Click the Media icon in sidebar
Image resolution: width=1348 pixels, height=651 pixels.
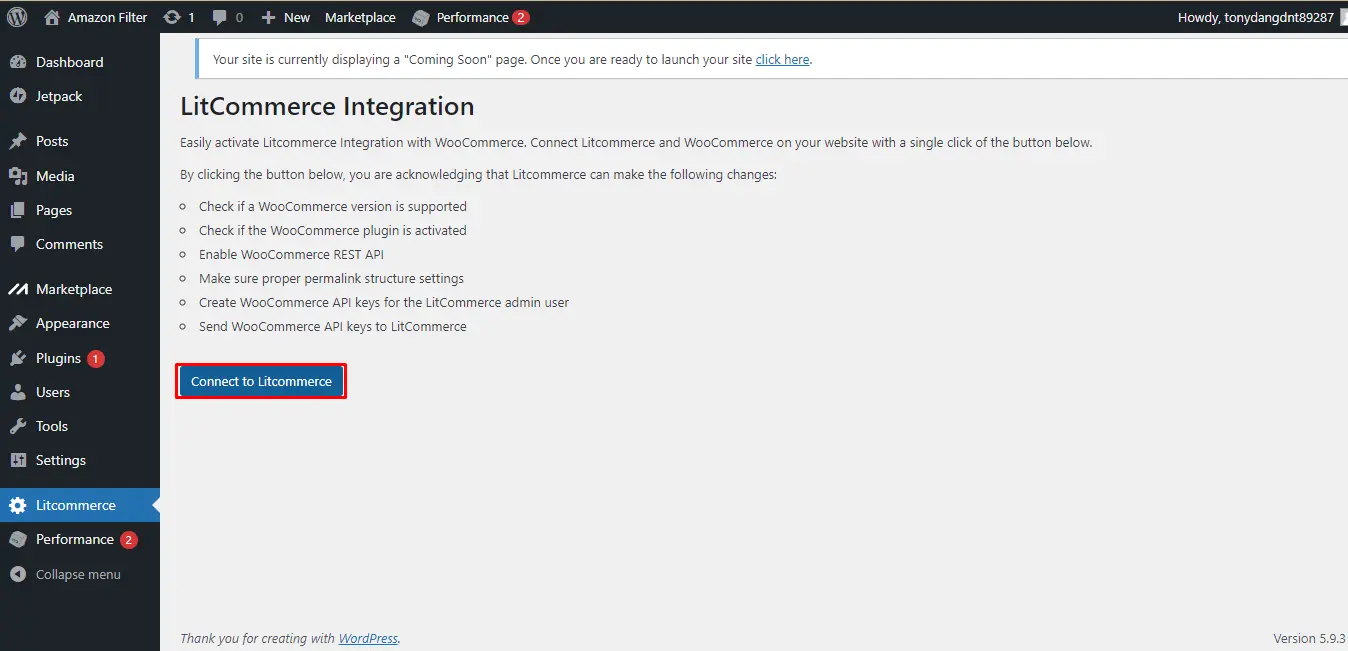[x=18, y=176]
